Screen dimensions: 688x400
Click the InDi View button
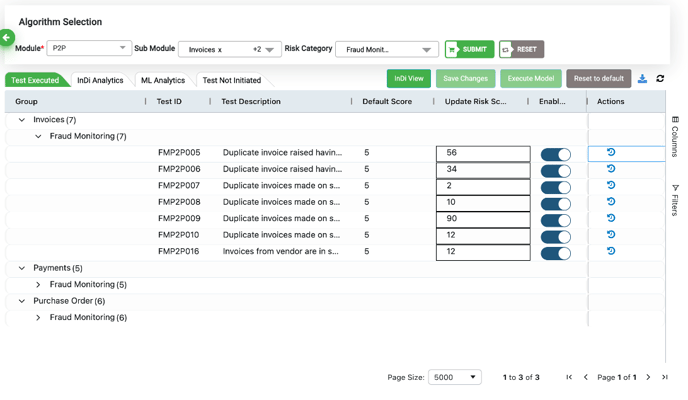click(x=408, y=78)
